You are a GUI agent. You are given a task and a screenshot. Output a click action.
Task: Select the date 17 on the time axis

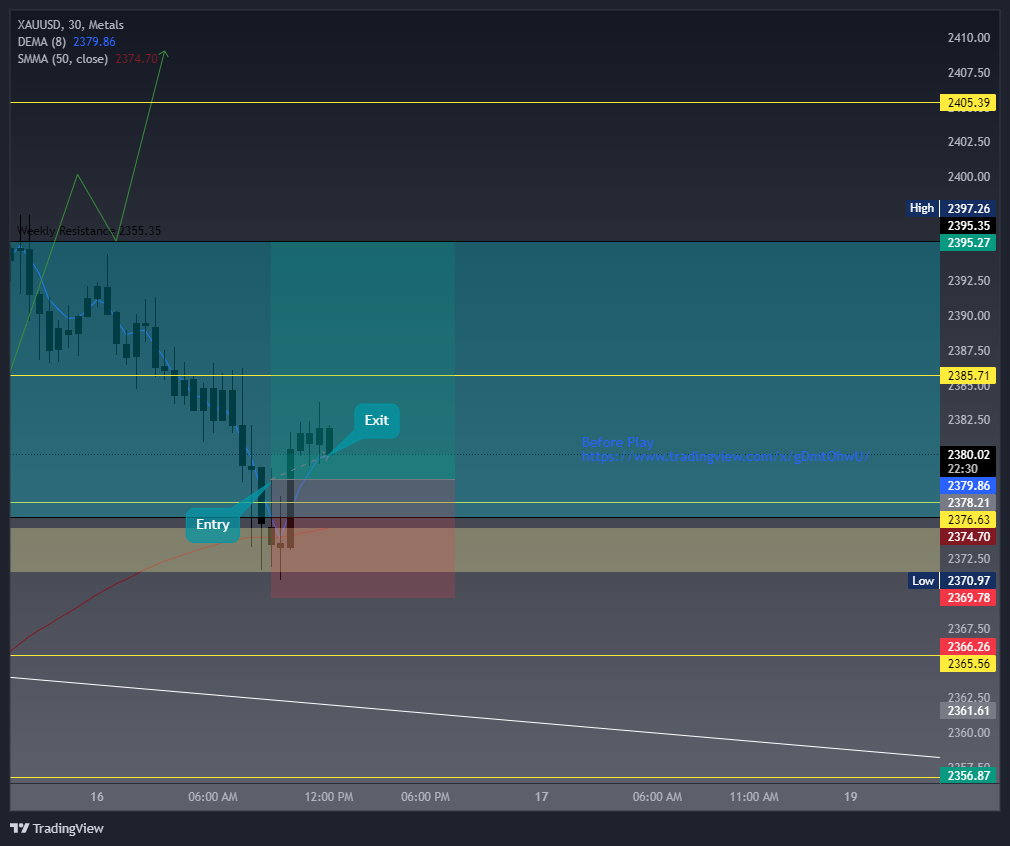(541, 797)
